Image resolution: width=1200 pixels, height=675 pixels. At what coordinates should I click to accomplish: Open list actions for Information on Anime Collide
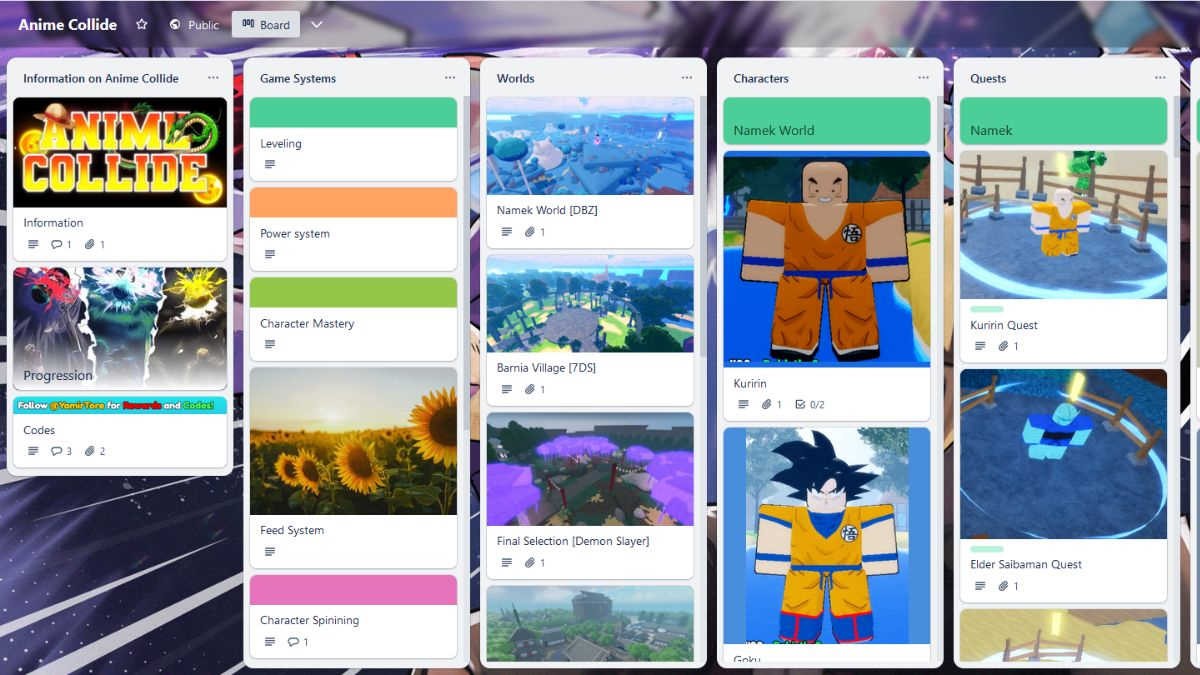[x=213, y=78]
